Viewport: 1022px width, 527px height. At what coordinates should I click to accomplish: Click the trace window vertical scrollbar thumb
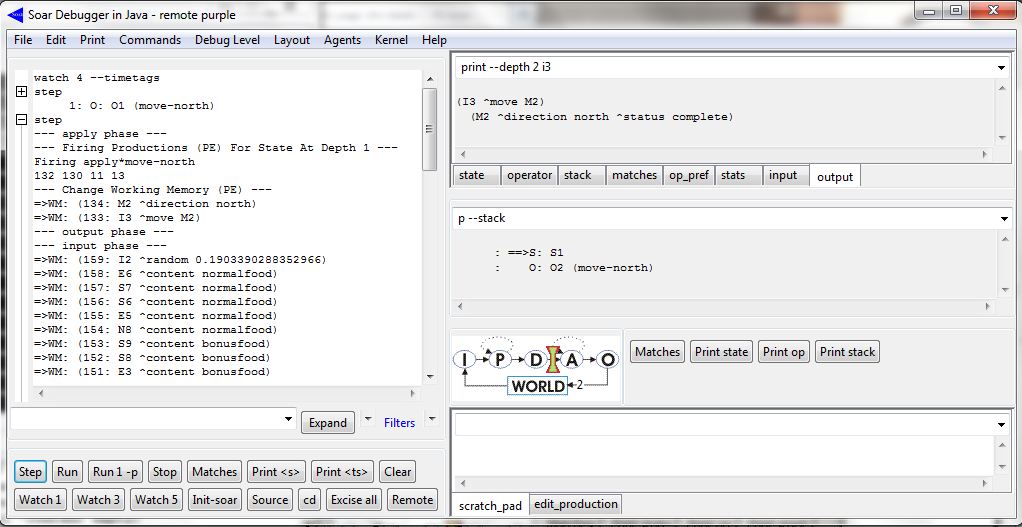pos(429,128)
